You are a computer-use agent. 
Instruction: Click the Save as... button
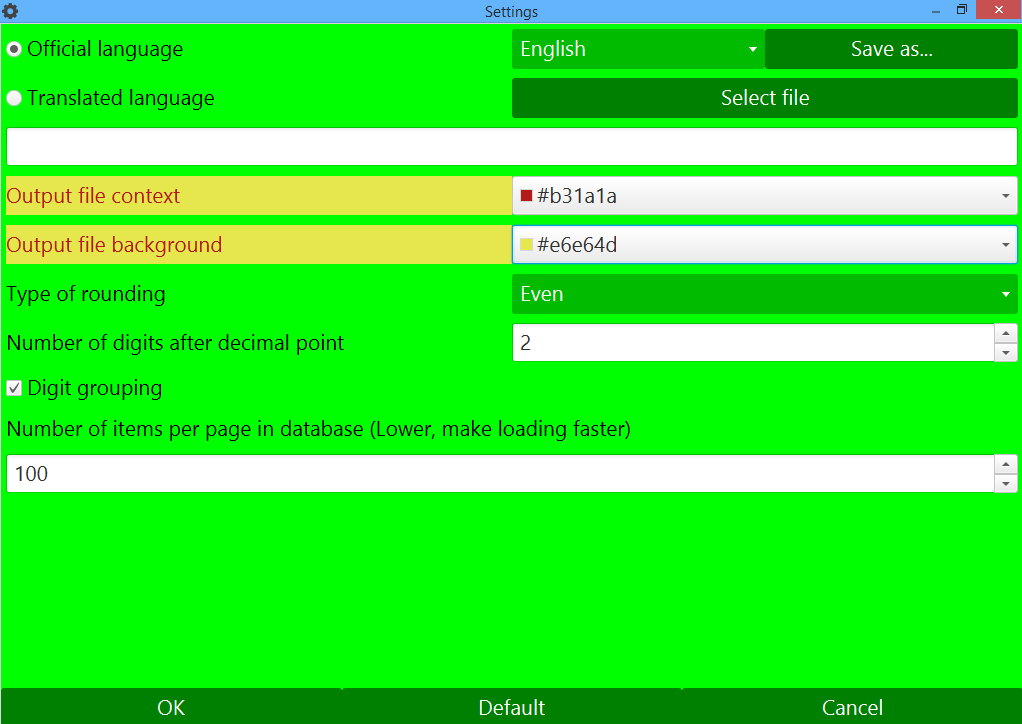click(x=891, y=49)
